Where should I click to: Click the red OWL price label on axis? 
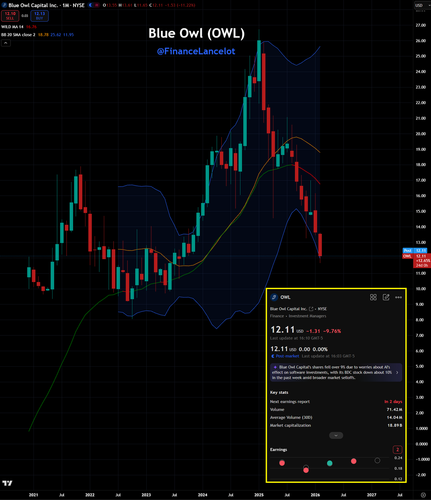[407, 256]
